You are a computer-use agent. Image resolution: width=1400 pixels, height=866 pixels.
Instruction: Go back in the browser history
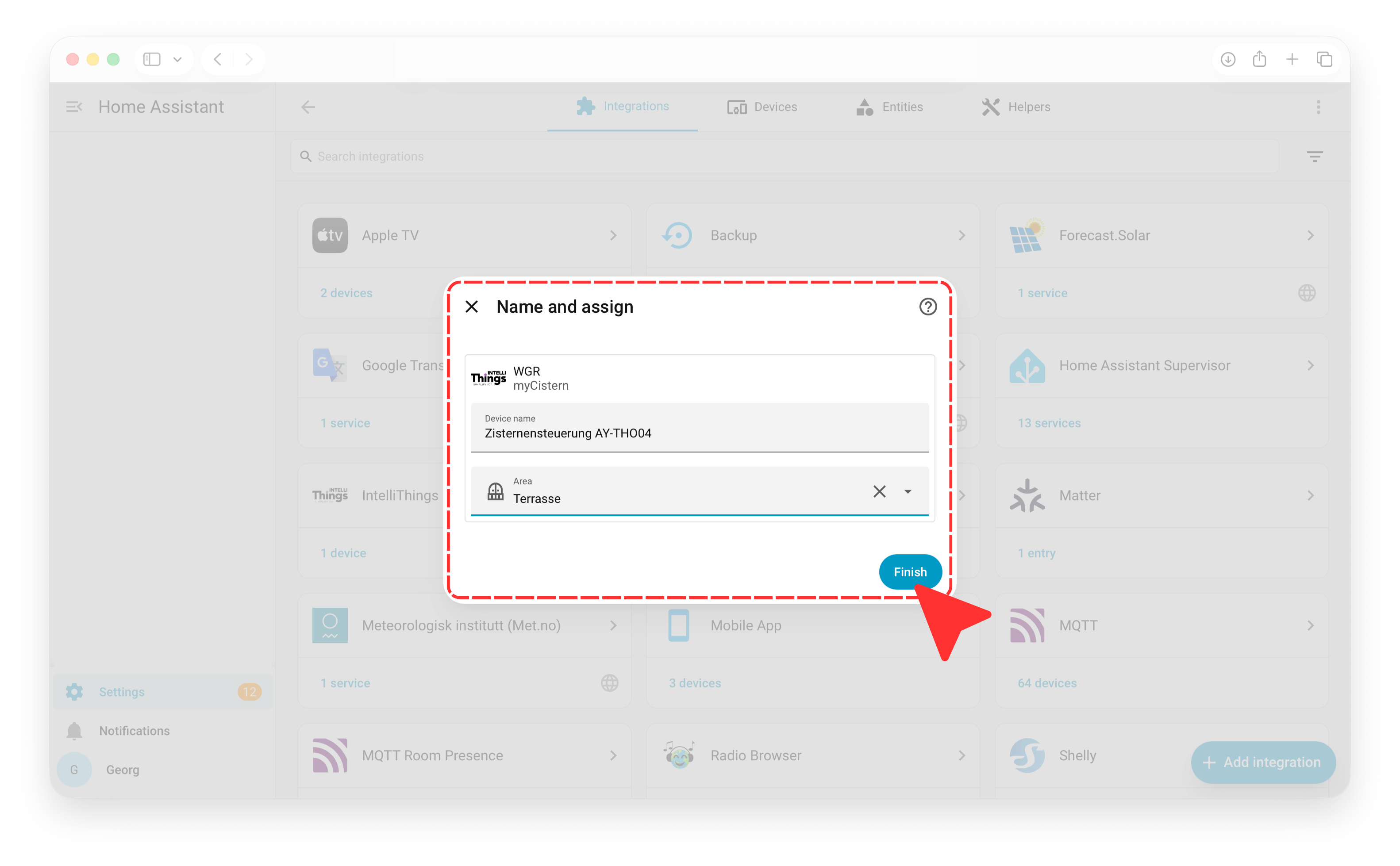coord(218,59)
